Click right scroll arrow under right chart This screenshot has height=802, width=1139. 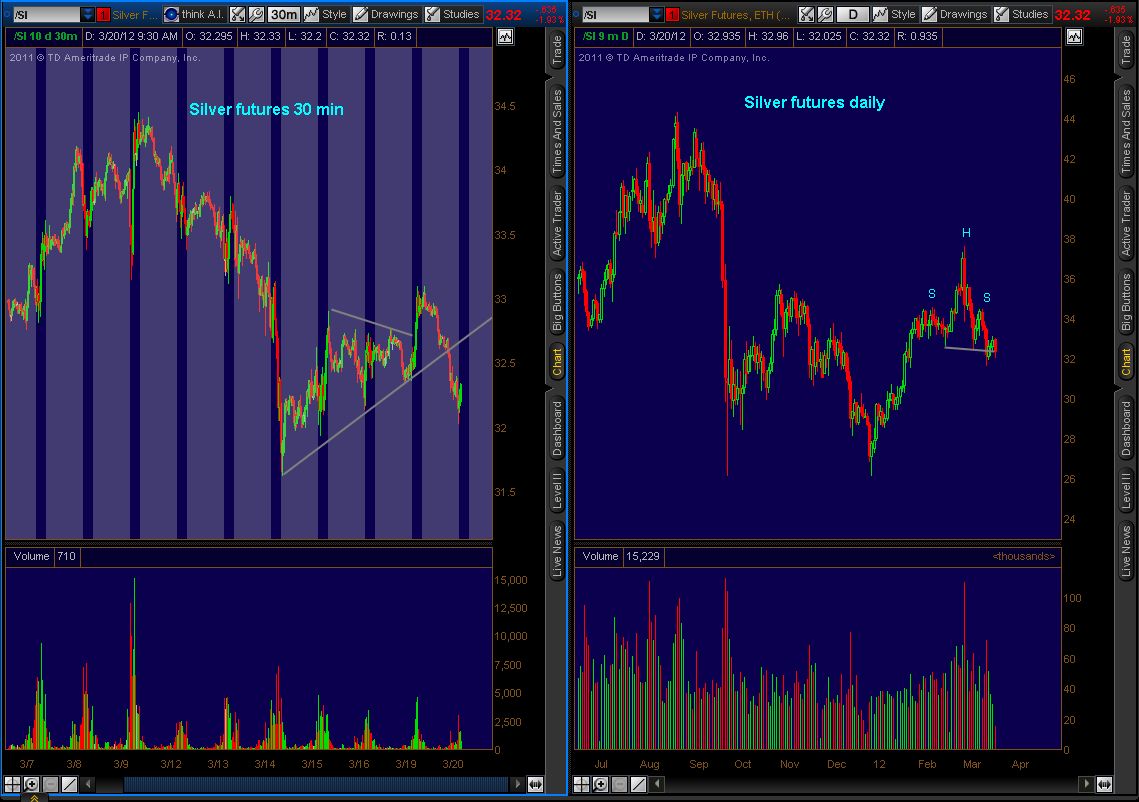[1087, 784]
